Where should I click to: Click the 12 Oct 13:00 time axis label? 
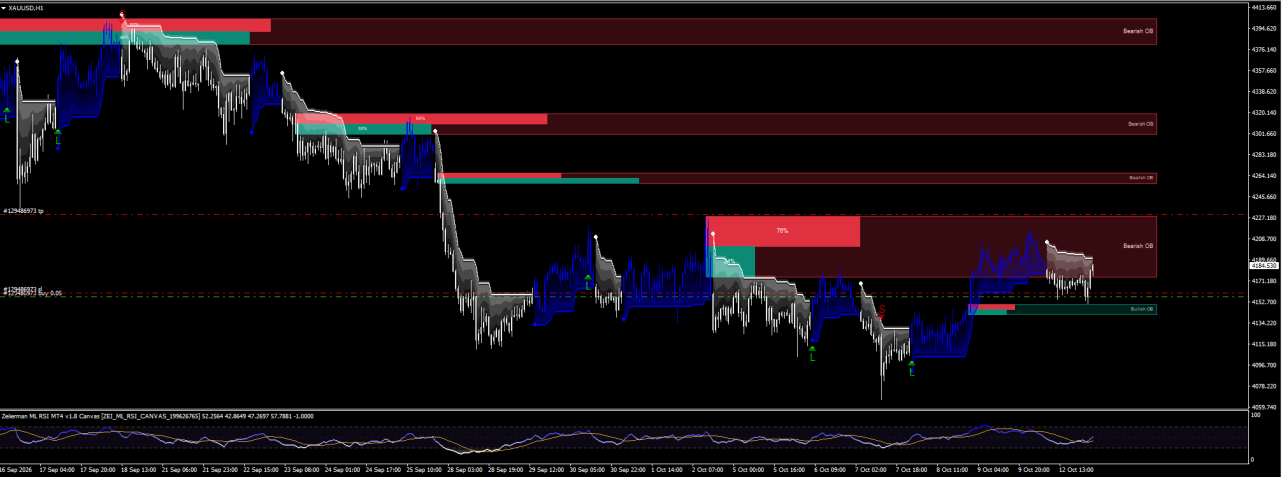[x=1076, y=468]
